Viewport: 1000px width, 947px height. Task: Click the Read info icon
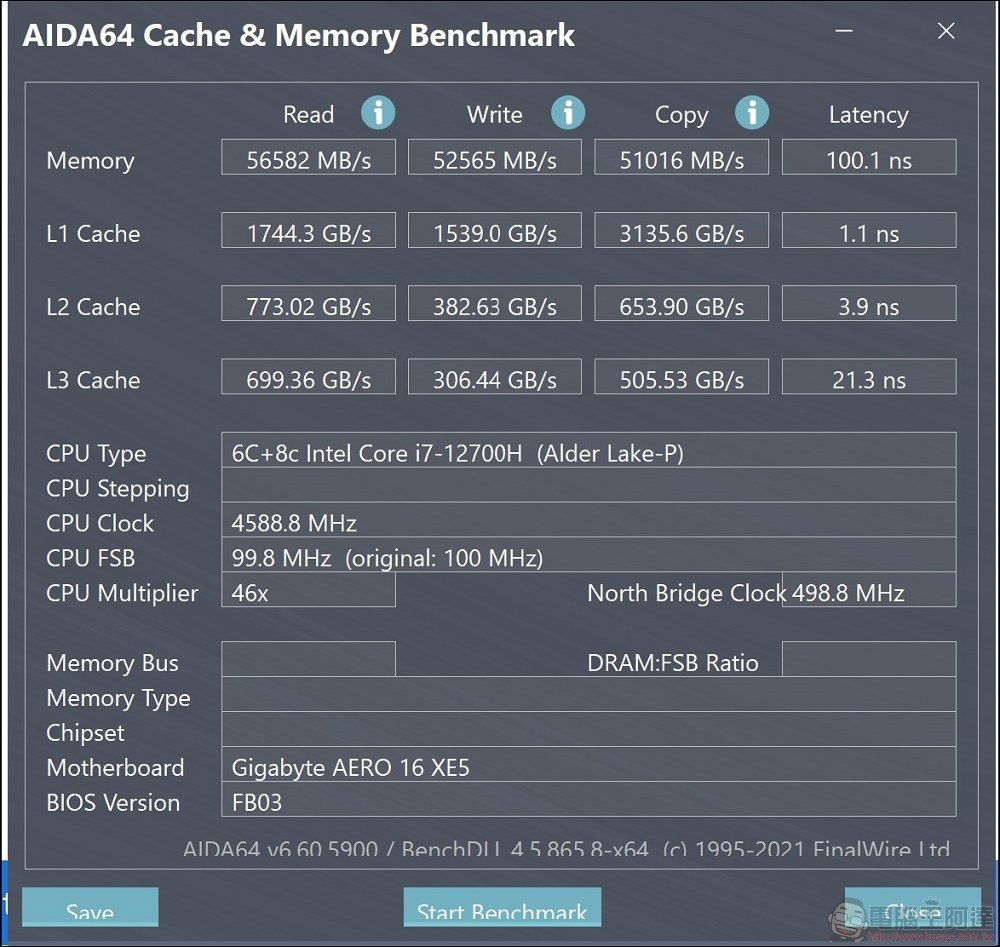[378, 113]
